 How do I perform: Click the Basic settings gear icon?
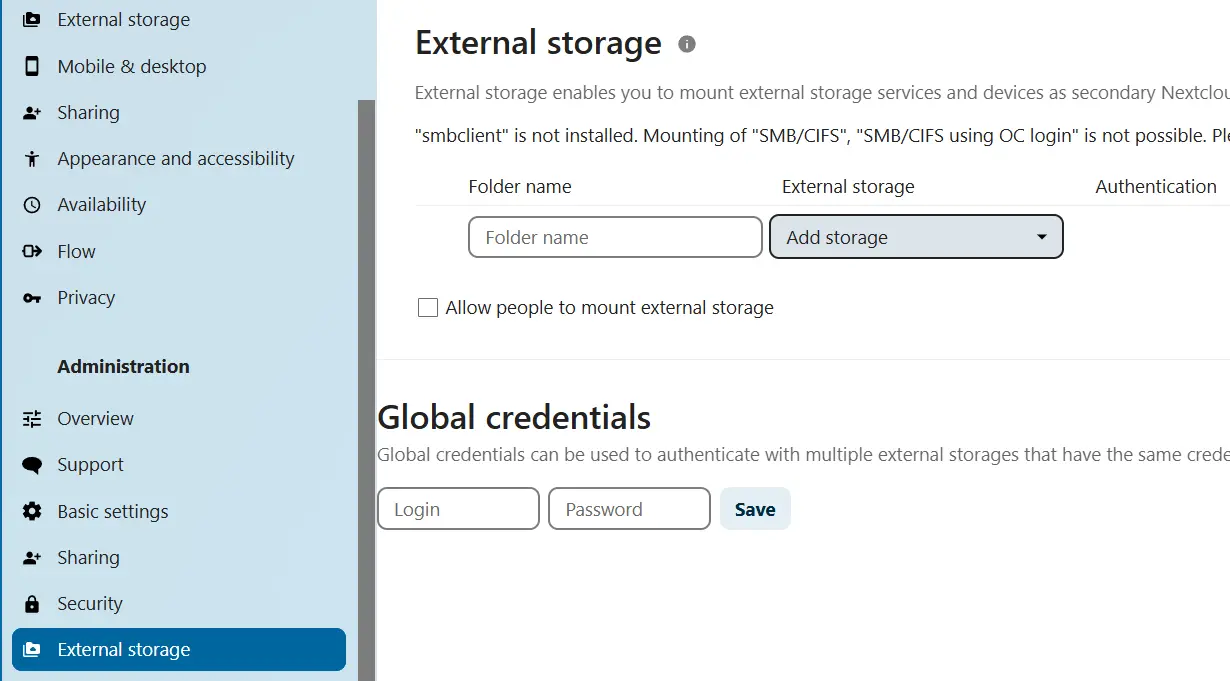(x=32, y=511)
